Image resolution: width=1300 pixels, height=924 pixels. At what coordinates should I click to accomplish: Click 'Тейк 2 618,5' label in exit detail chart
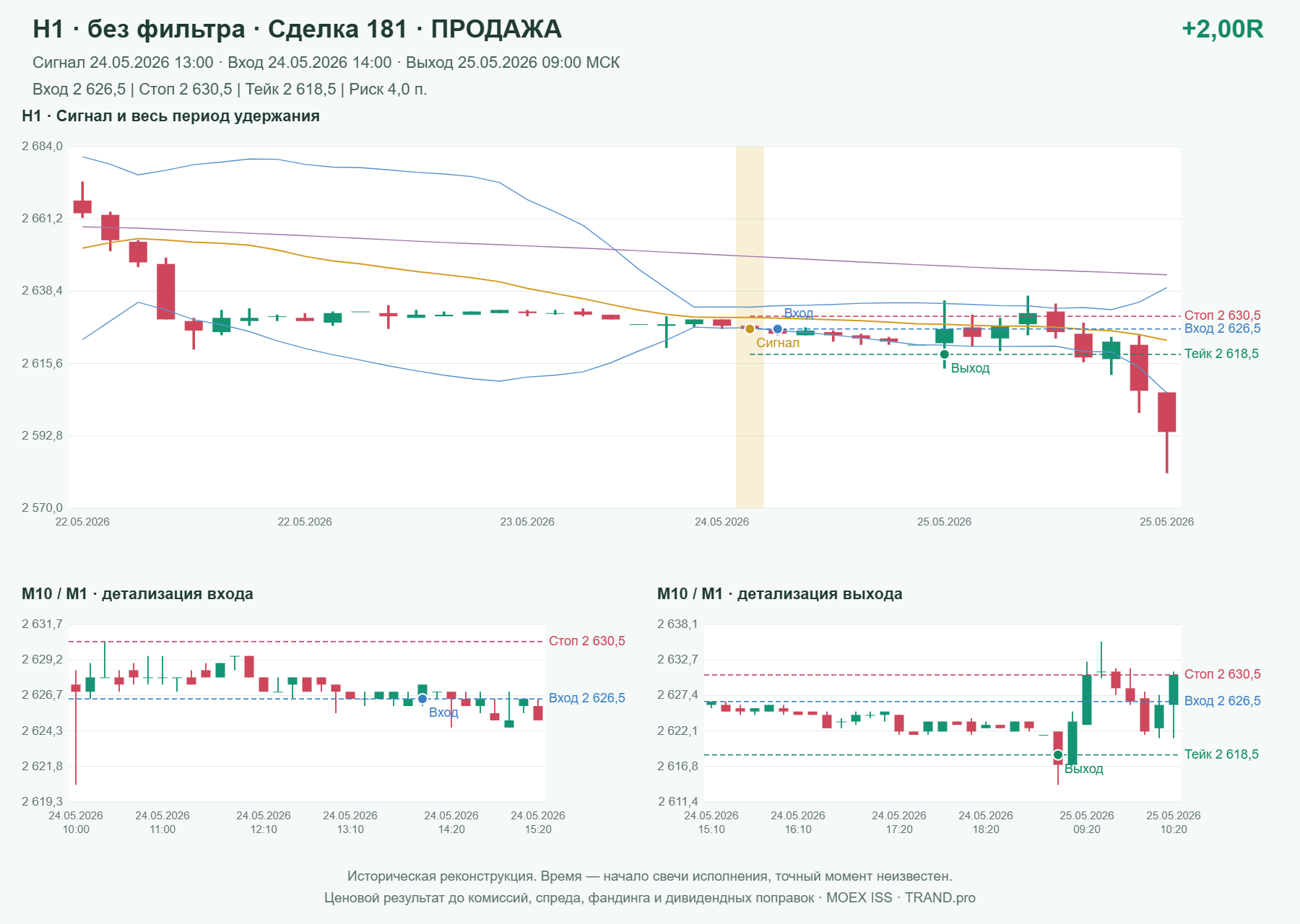pyautogui.click(x=1221, y=754)
